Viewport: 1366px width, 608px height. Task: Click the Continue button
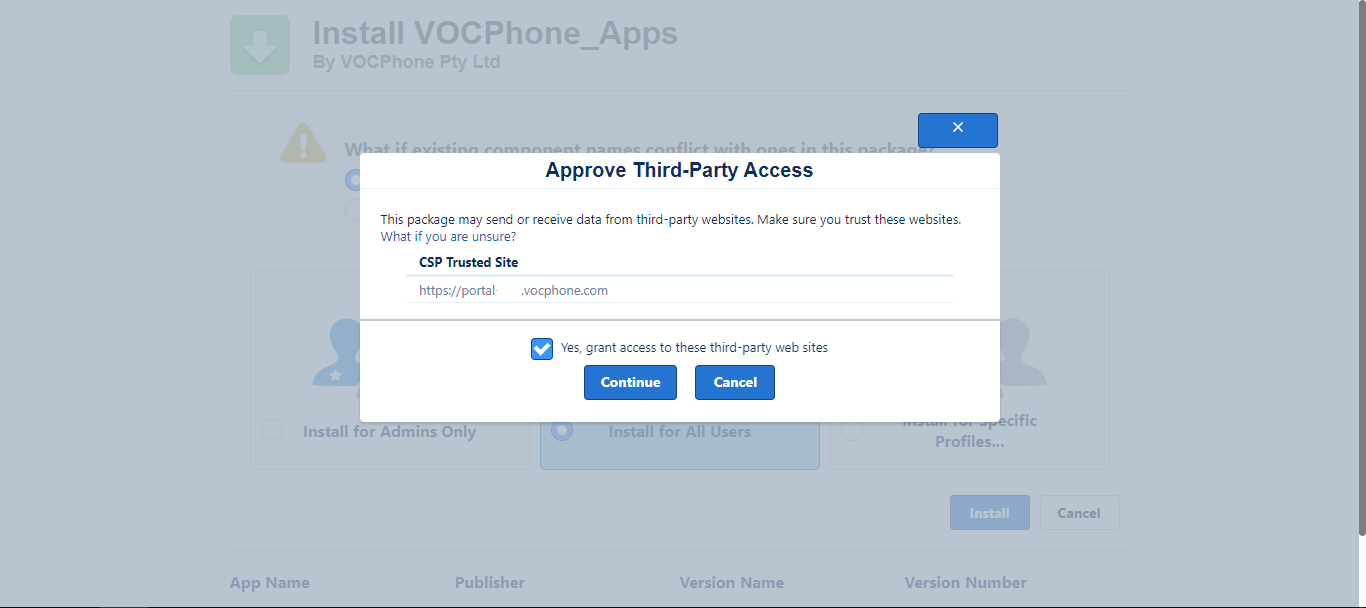(x=630, y=382)
